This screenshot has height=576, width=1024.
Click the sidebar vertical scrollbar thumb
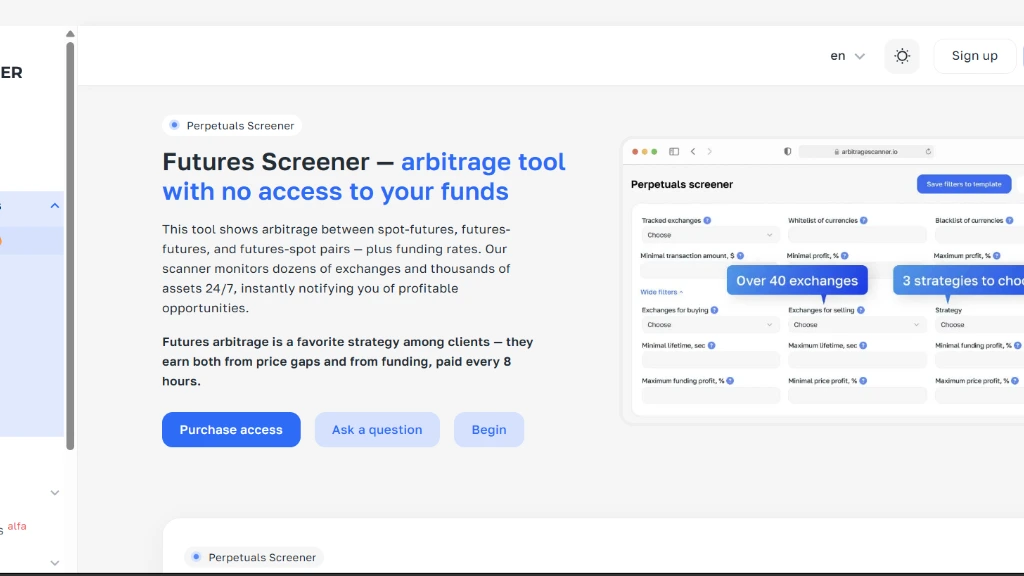70,246
